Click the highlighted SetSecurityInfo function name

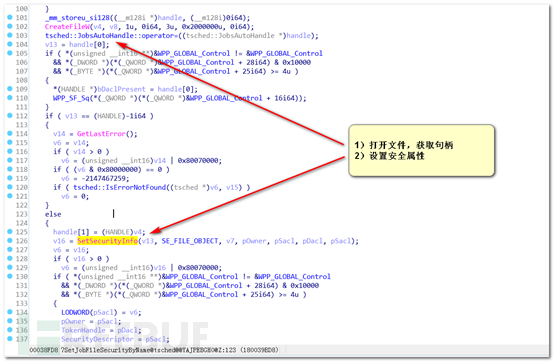[107, 241]
